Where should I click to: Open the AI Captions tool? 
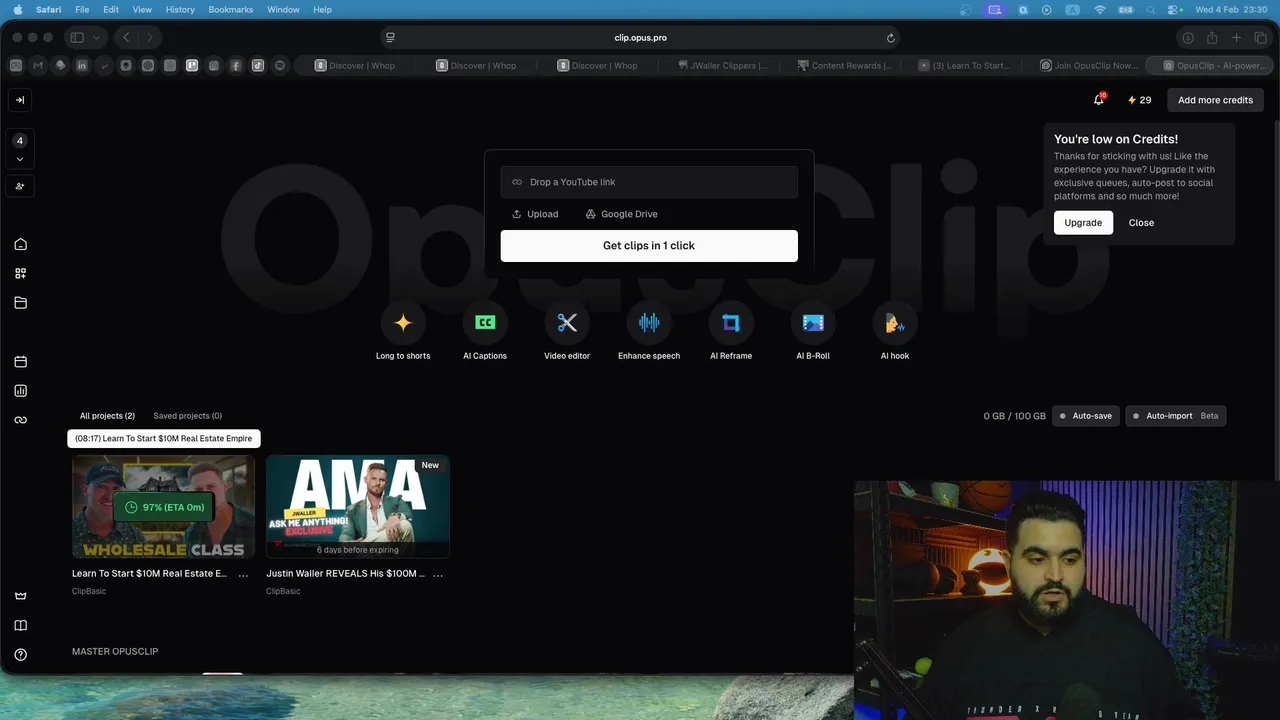485,323
